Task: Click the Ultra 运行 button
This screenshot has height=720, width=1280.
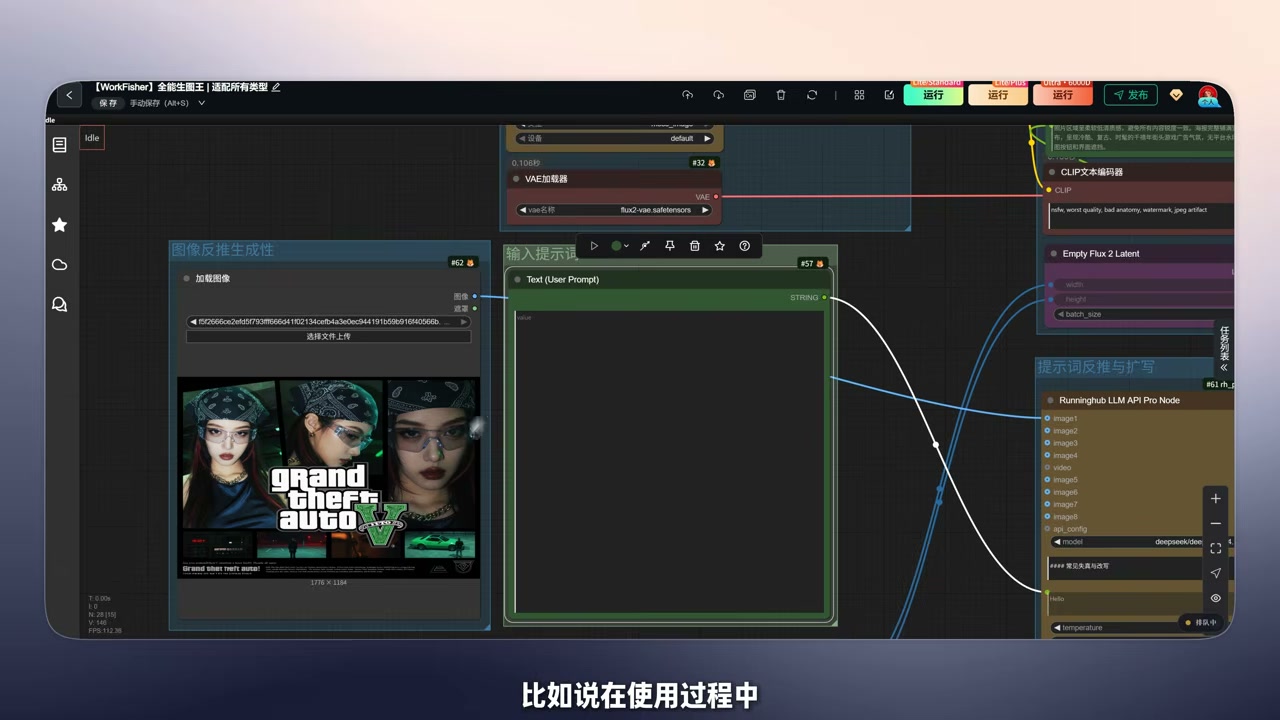Action: [x=1062, y=95]
